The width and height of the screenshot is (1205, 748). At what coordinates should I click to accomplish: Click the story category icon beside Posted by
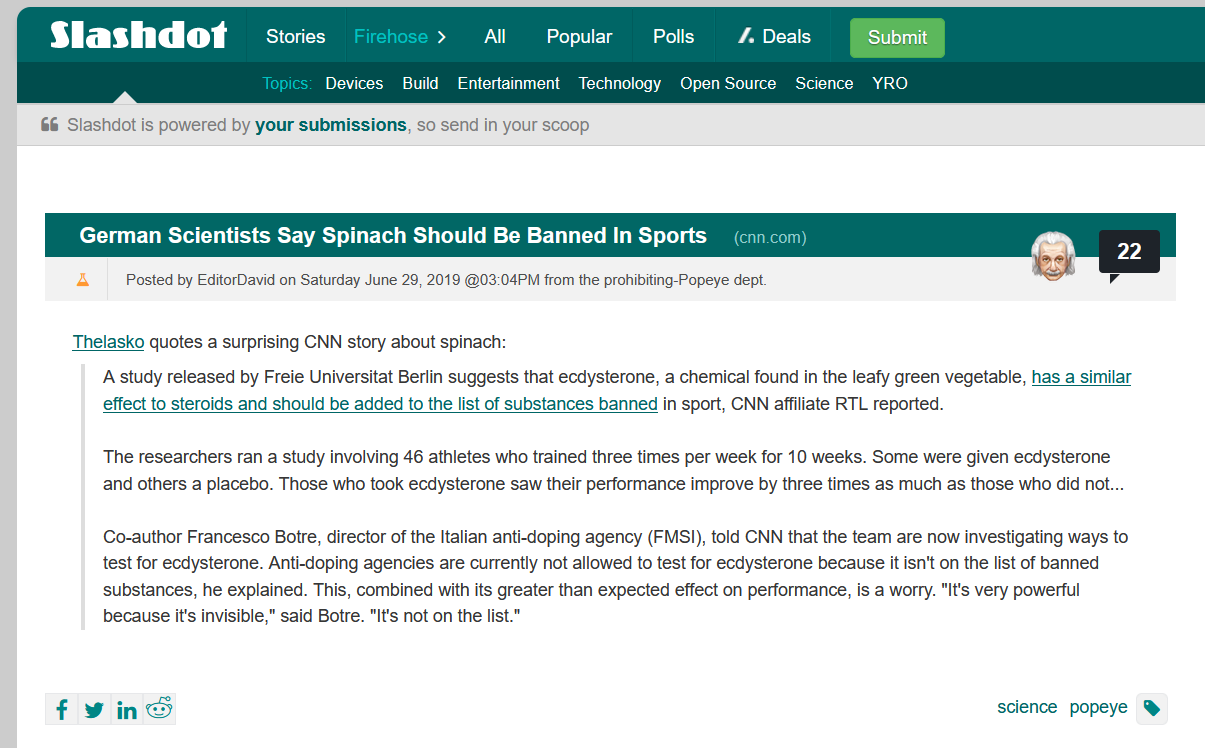tap(81, 280)
